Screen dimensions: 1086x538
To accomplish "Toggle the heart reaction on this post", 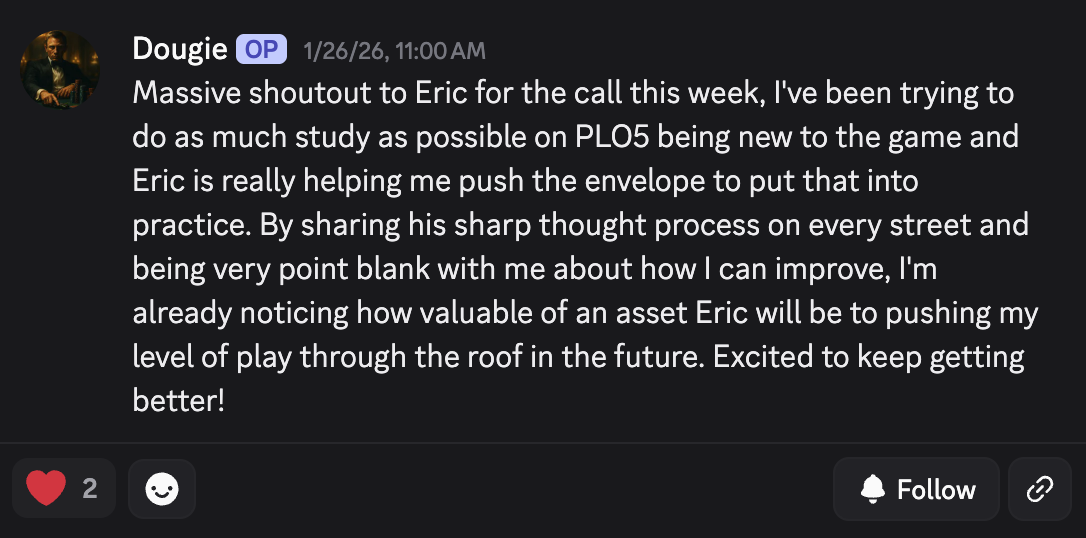I will pyautogui.click(x=64, y=489).
